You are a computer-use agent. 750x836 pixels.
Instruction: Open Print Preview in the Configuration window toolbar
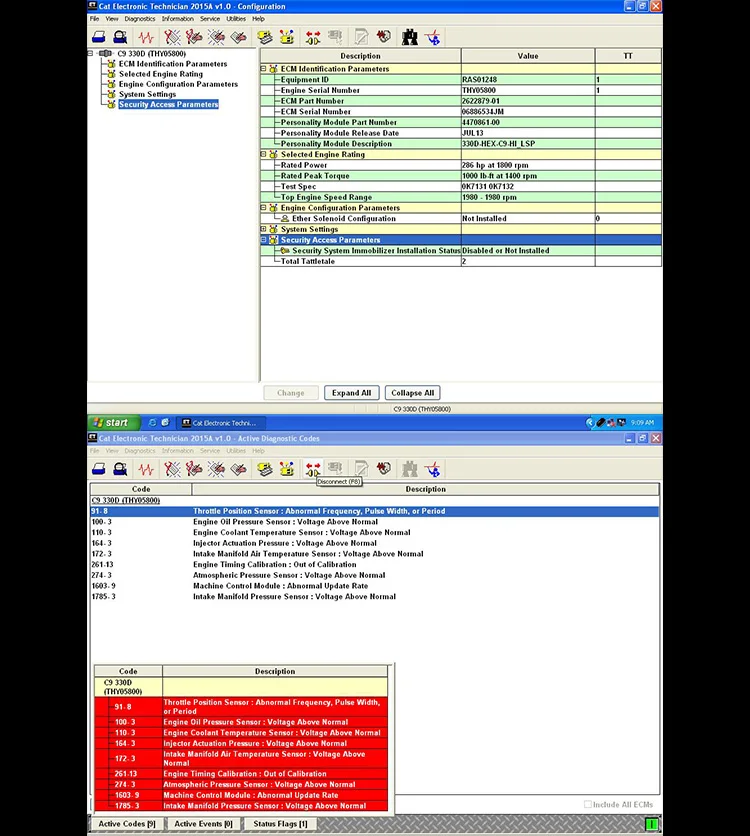120,37
